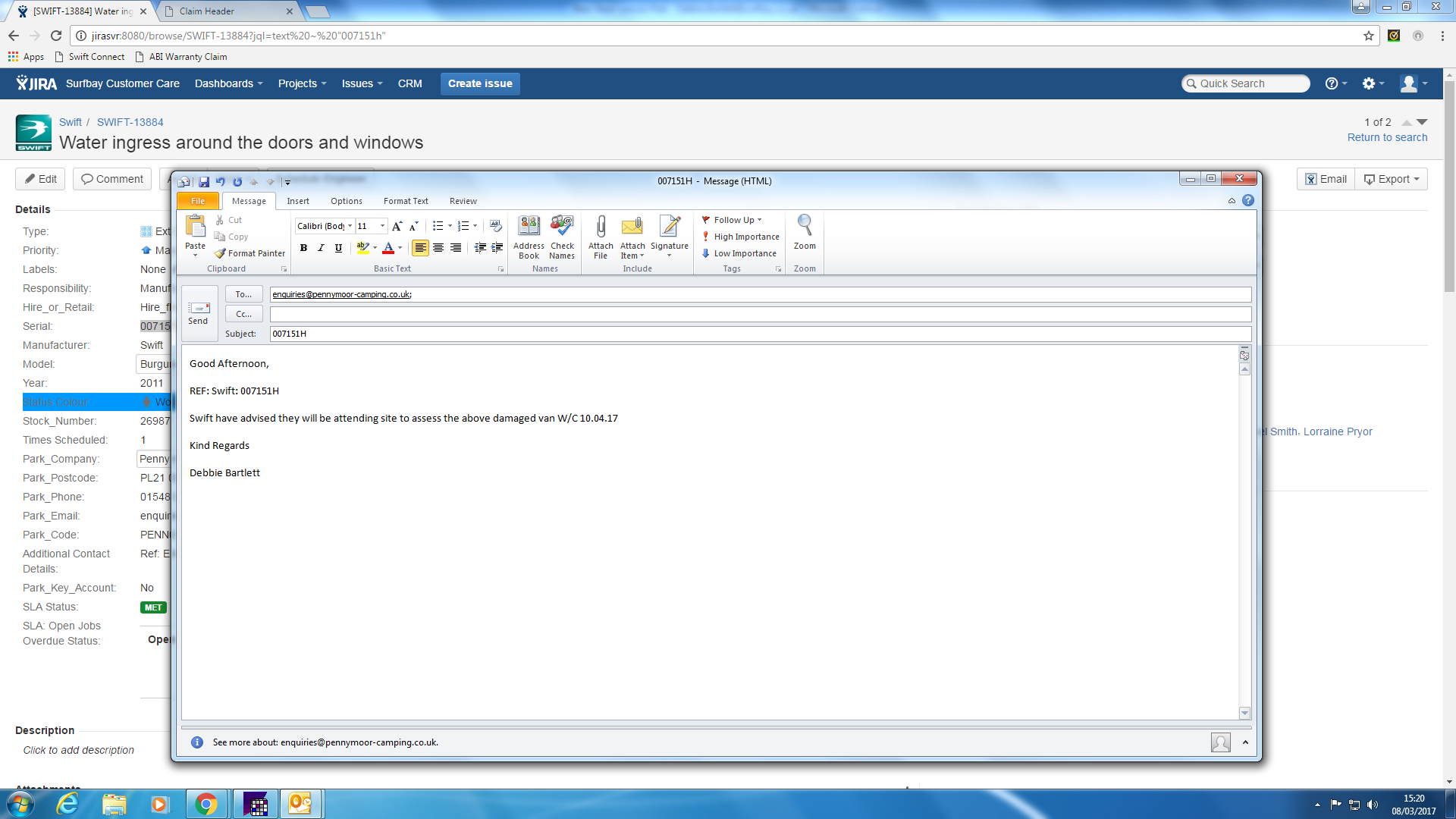
Task: Click the Format Painter tool
Action: click(250, 253)
